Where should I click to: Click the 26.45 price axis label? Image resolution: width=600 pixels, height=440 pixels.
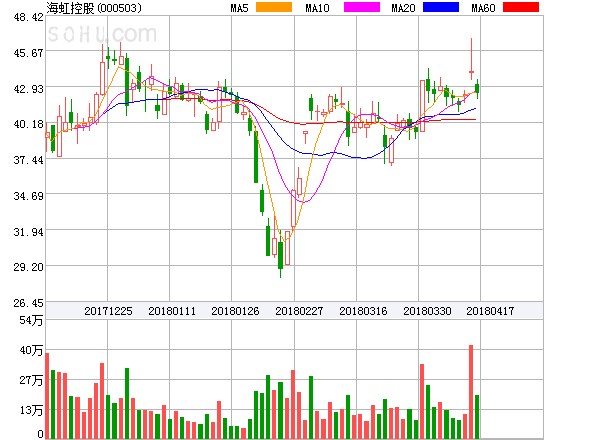[29, 303]
